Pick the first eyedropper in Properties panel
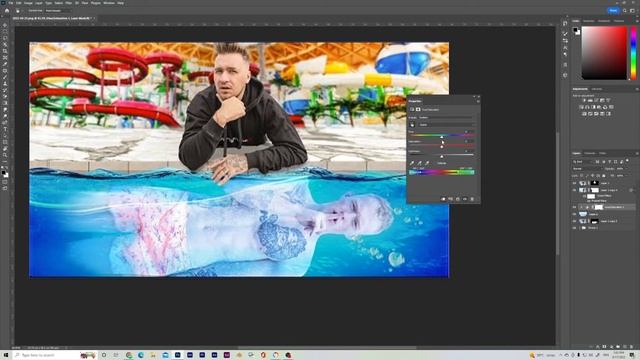Screen dimensions: 640x360 (412, 163)
